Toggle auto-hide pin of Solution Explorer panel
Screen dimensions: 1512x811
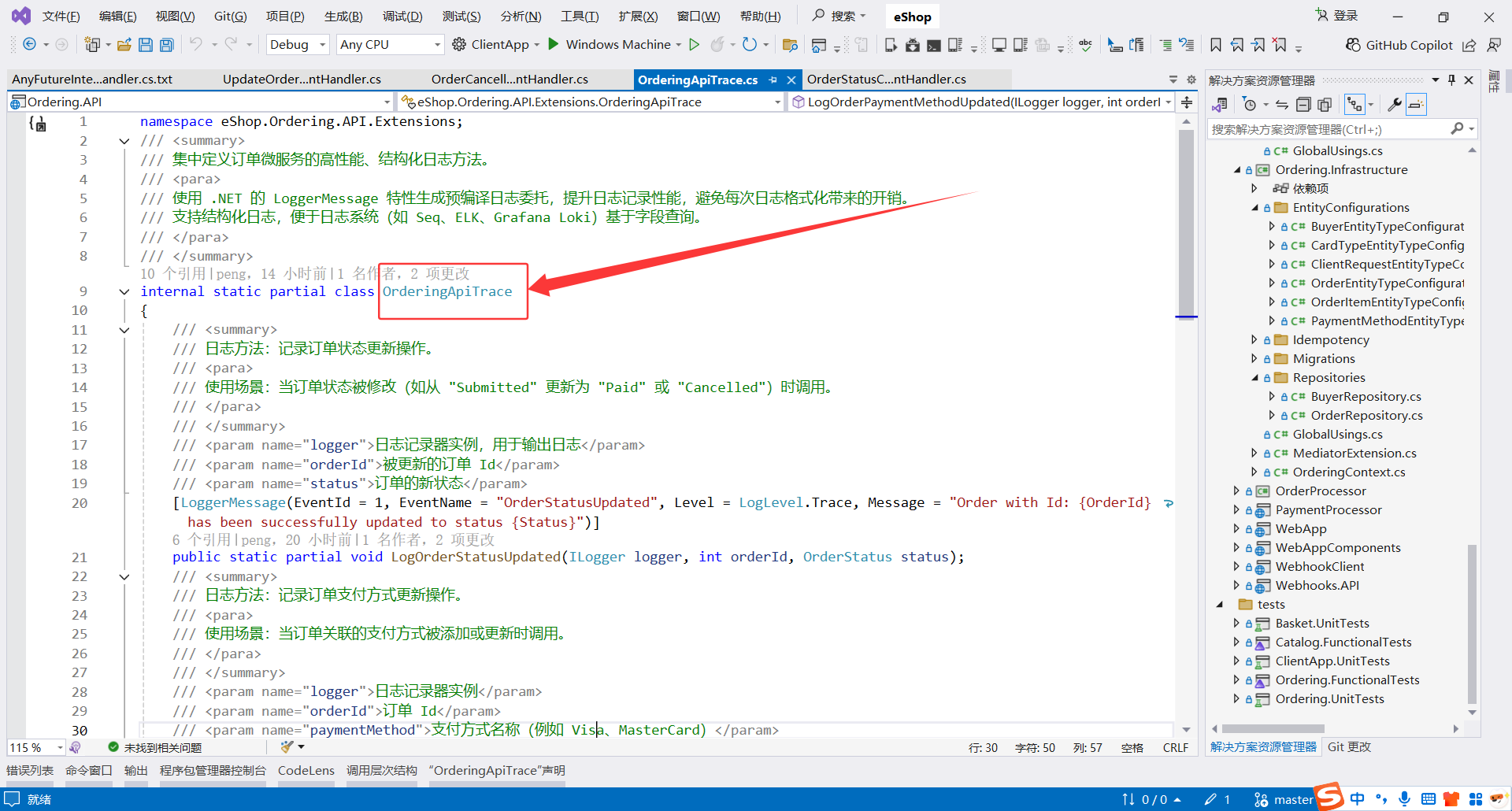point(1451,80)
